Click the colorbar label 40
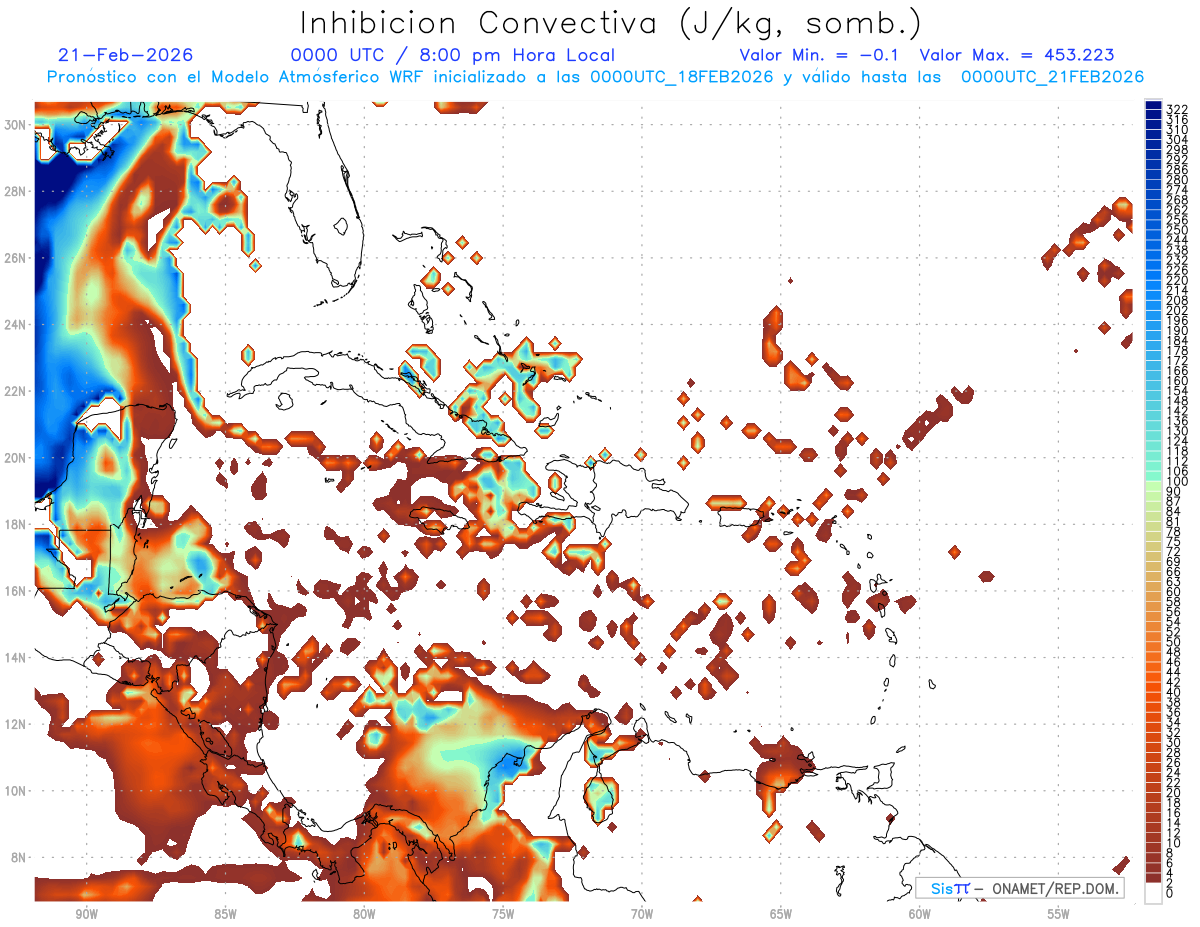The height and width of the screenshot is (927, 1200). [x=1174, y=692]
